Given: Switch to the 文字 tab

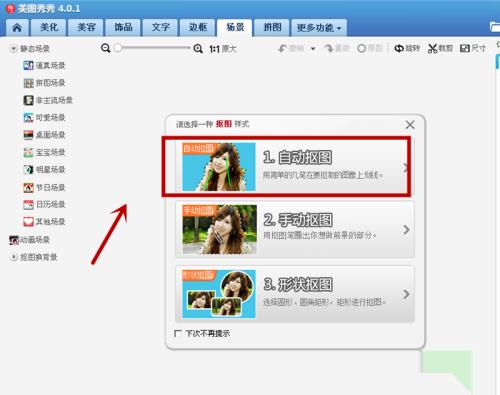Looking at the screenshot, I should pyautogui.click(x=161, y=27).
